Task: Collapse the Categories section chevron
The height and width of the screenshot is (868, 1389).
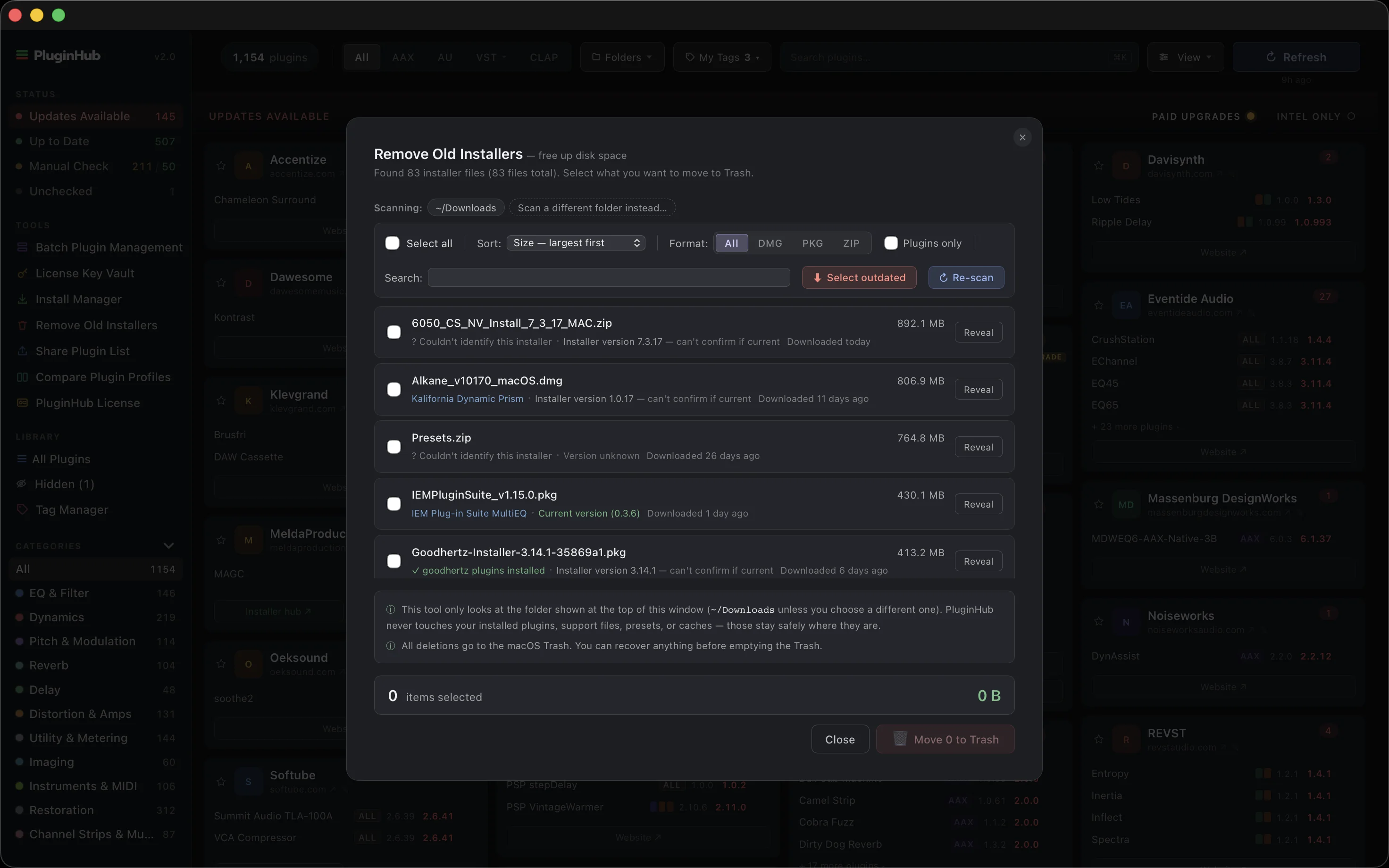Action: [x=168, y=545]
